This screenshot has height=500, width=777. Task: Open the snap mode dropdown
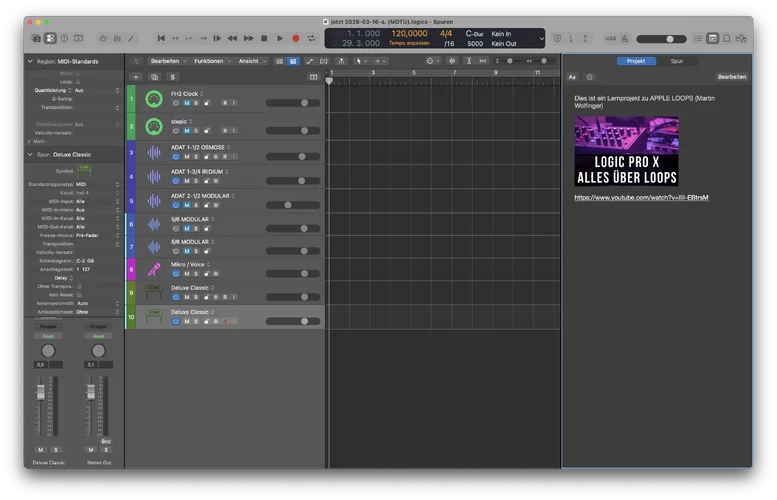433,61
